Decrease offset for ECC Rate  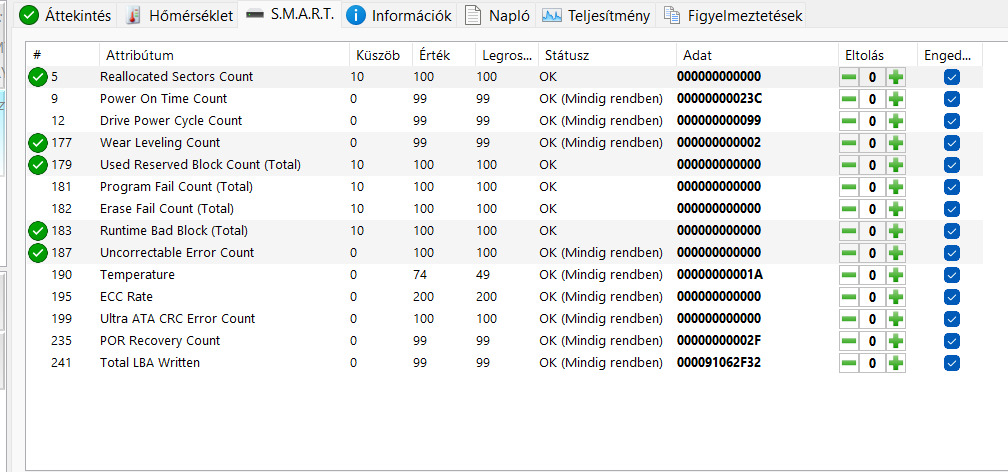(x=848, y=297)
